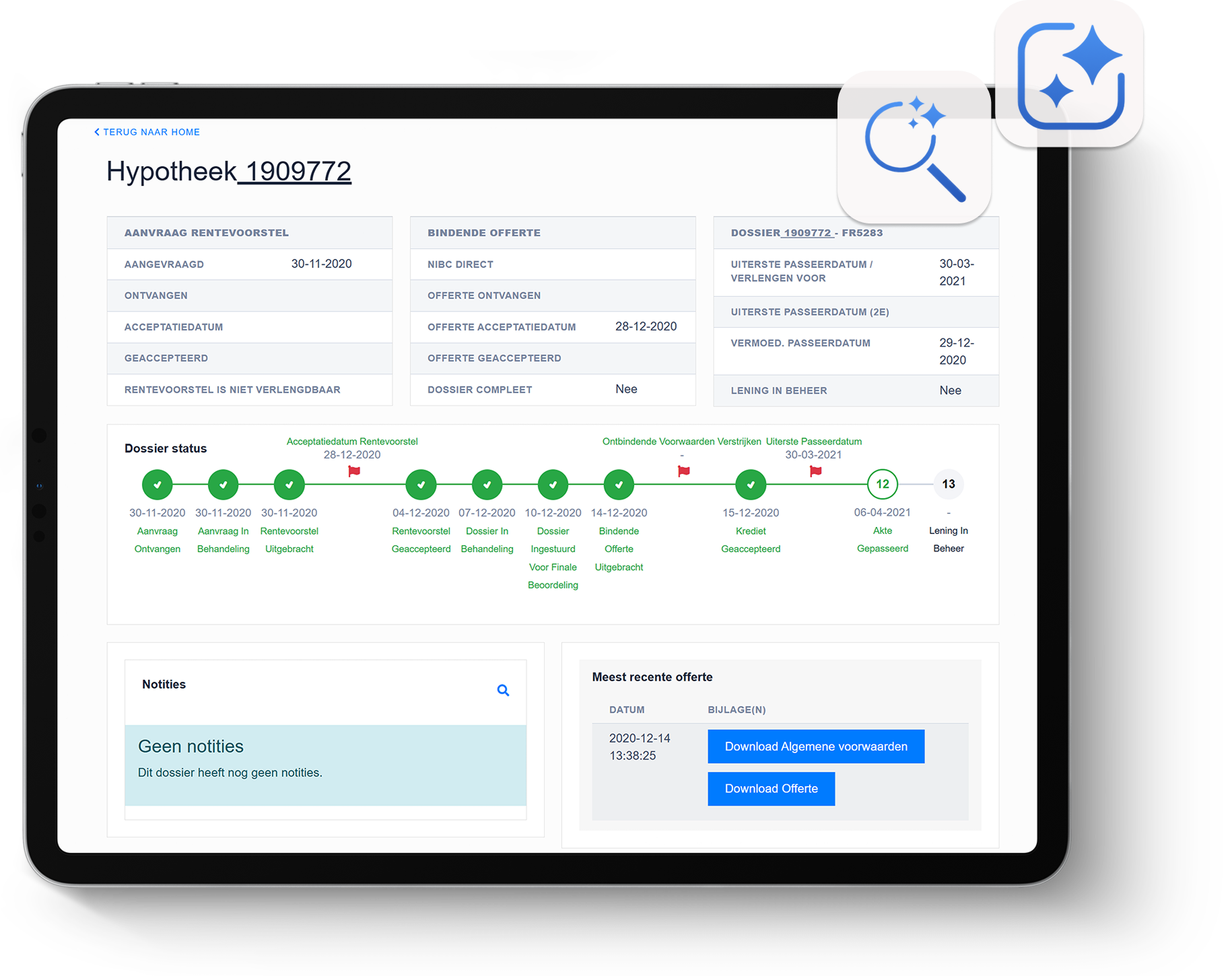Click the Dossier In Behandeling step marker
Image resolution: width=1232 pixels, height=976 pixels.
pyautogui.click(x=487, y=484)
